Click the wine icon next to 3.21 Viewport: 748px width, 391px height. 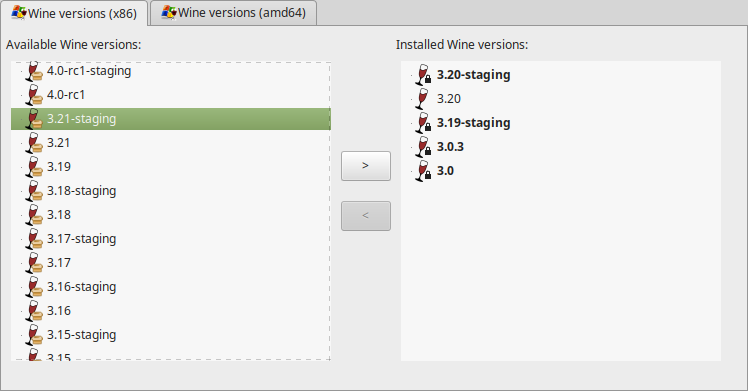[x=34, y=143]
